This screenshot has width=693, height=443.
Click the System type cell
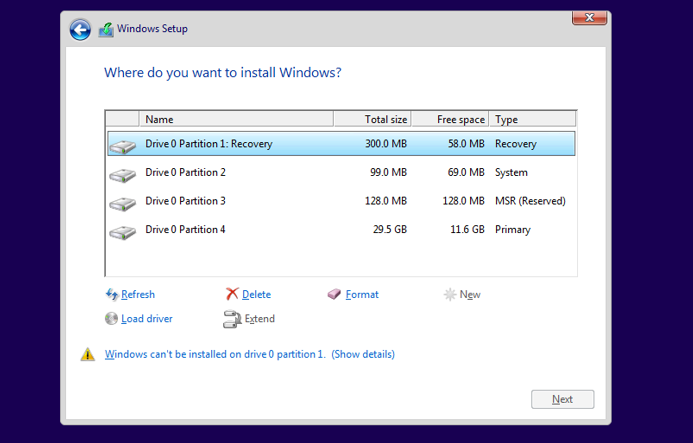511,172
